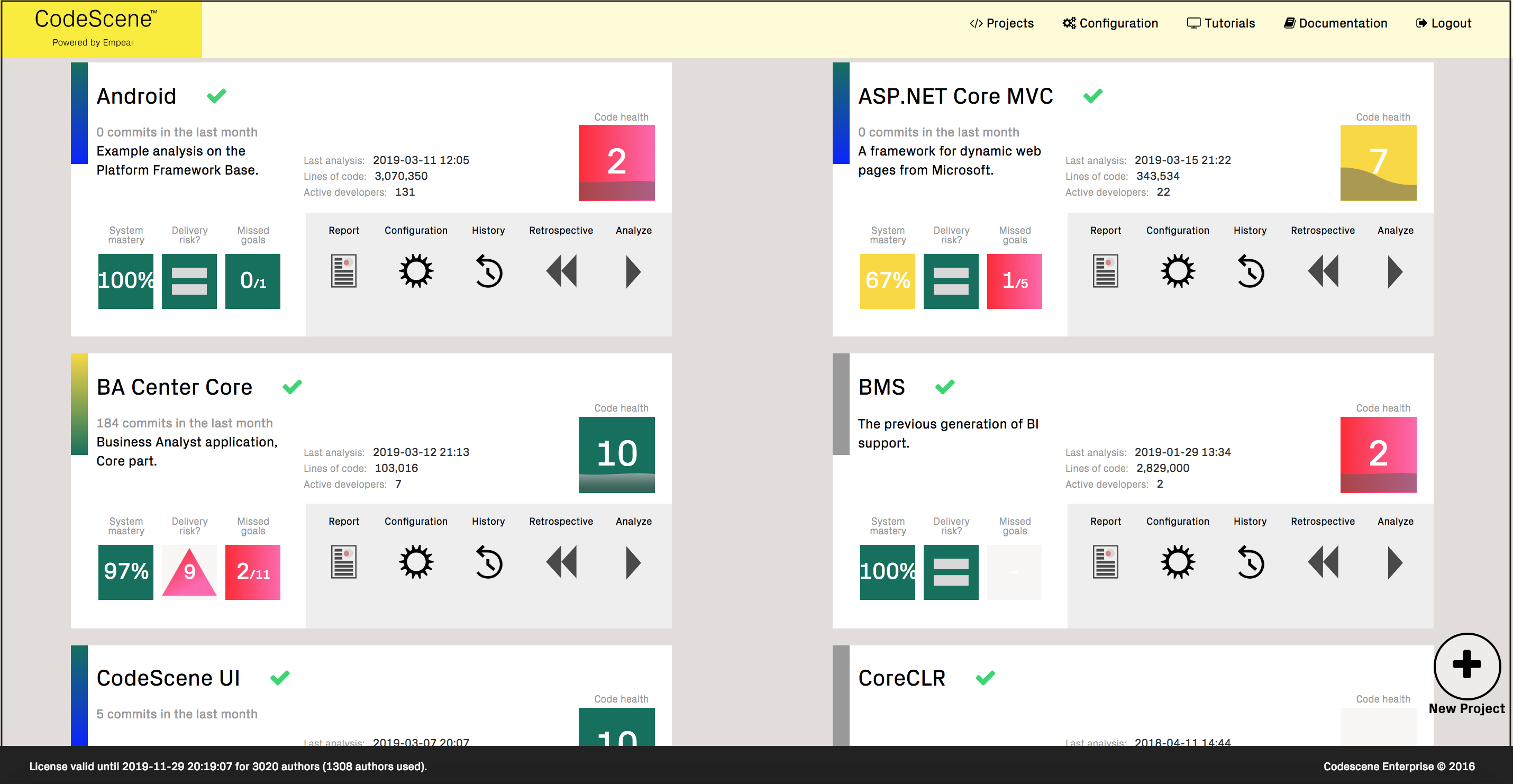Open the Projects menu item

(1001, 23)
